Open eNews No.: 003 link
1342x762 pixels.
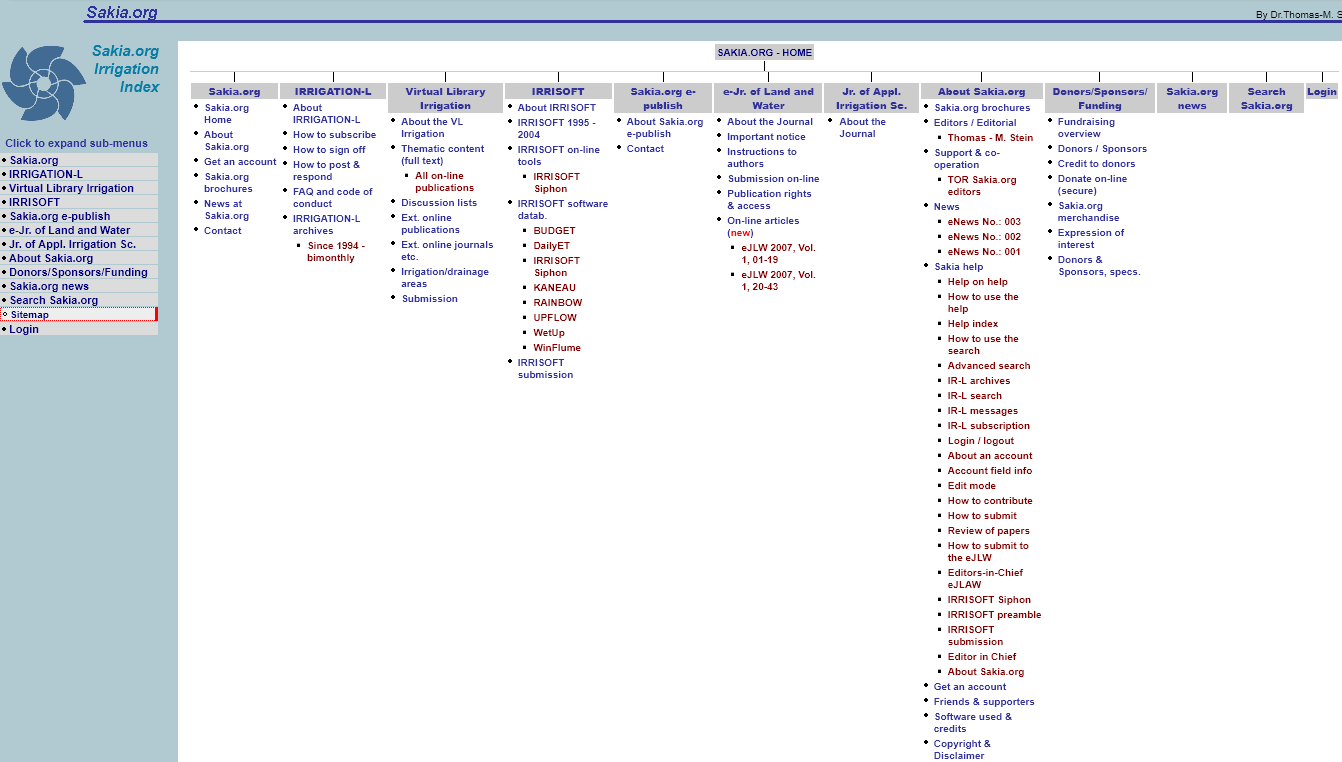[x=984, y=222]
